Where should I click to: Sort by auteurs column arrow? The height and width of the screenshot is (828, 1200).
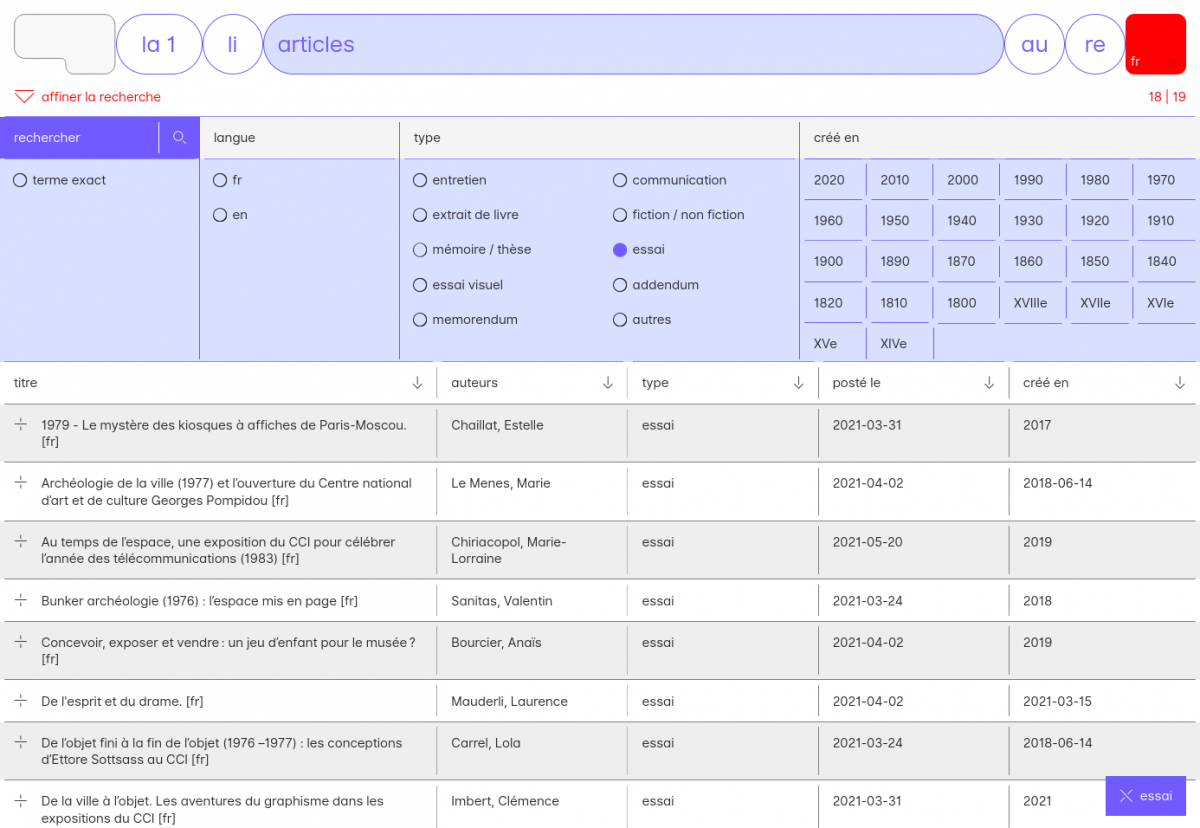click(x=608, y=383)
